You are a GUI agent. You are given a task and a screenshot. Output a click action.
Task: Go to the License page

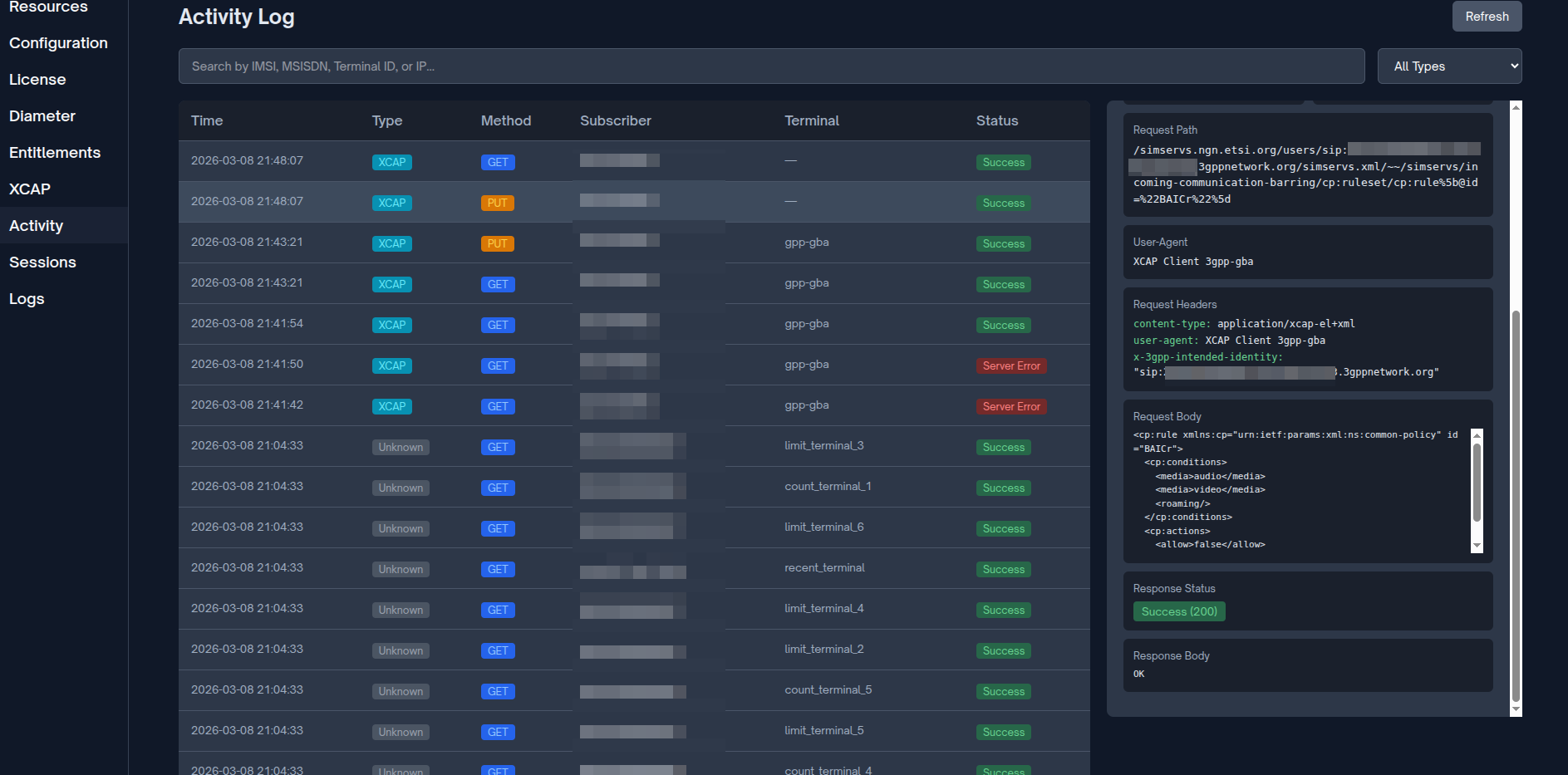click(37, 80)
